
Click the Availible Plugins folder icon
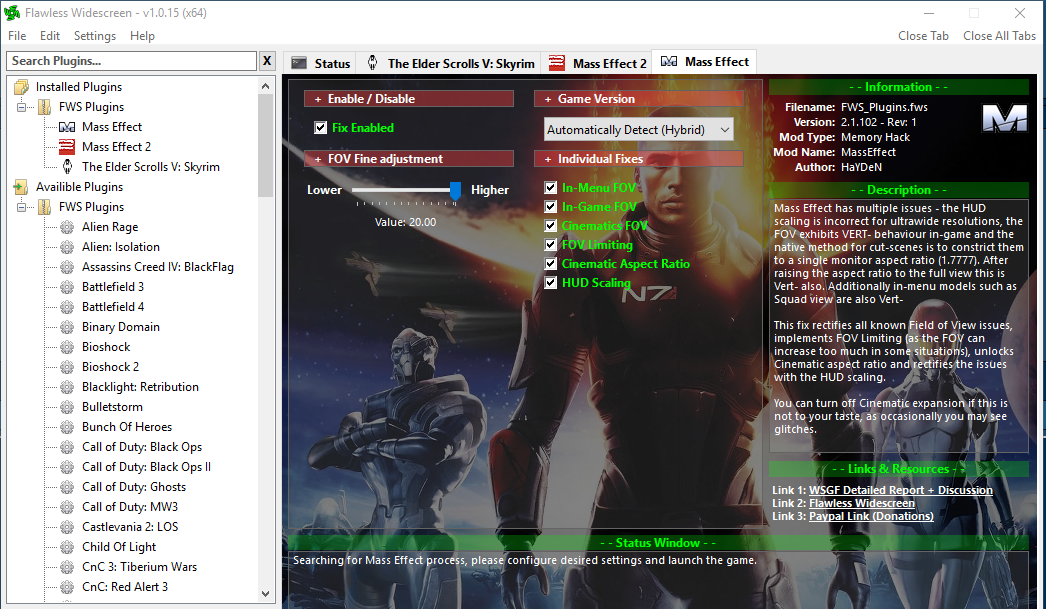[x=21, y=187]
